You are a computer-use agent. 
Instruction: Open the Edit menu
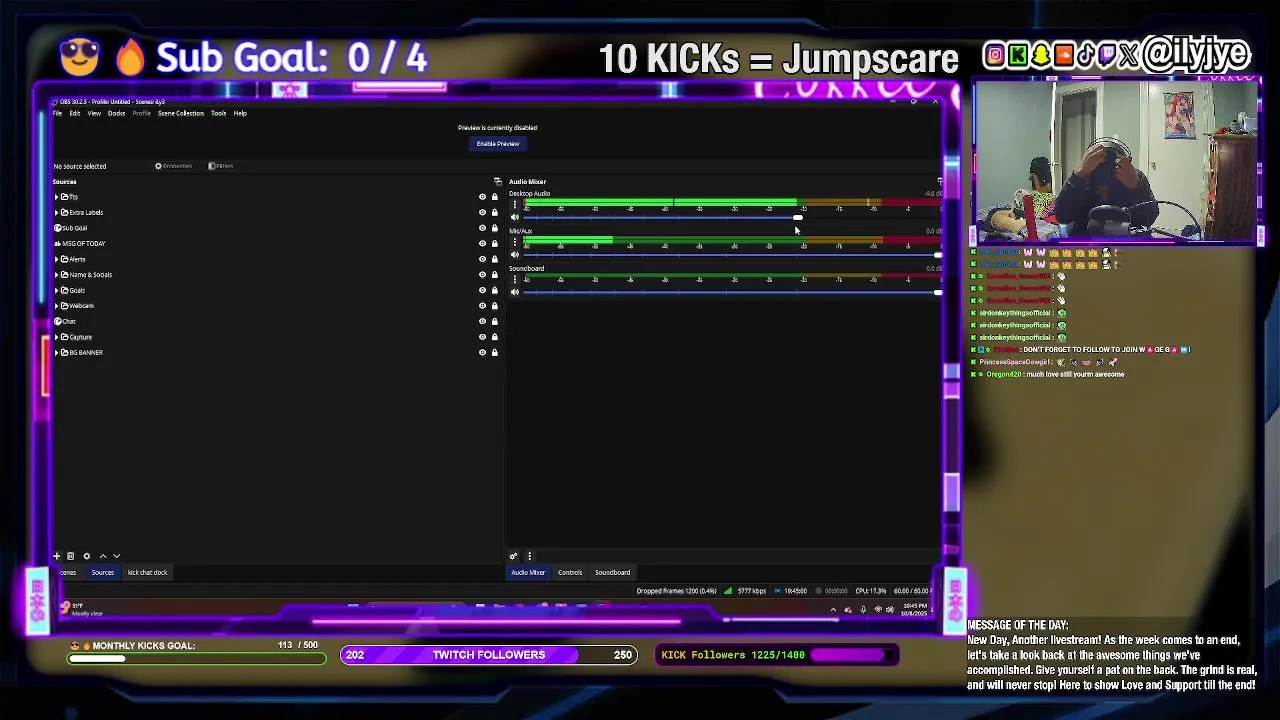click(74, 113)
